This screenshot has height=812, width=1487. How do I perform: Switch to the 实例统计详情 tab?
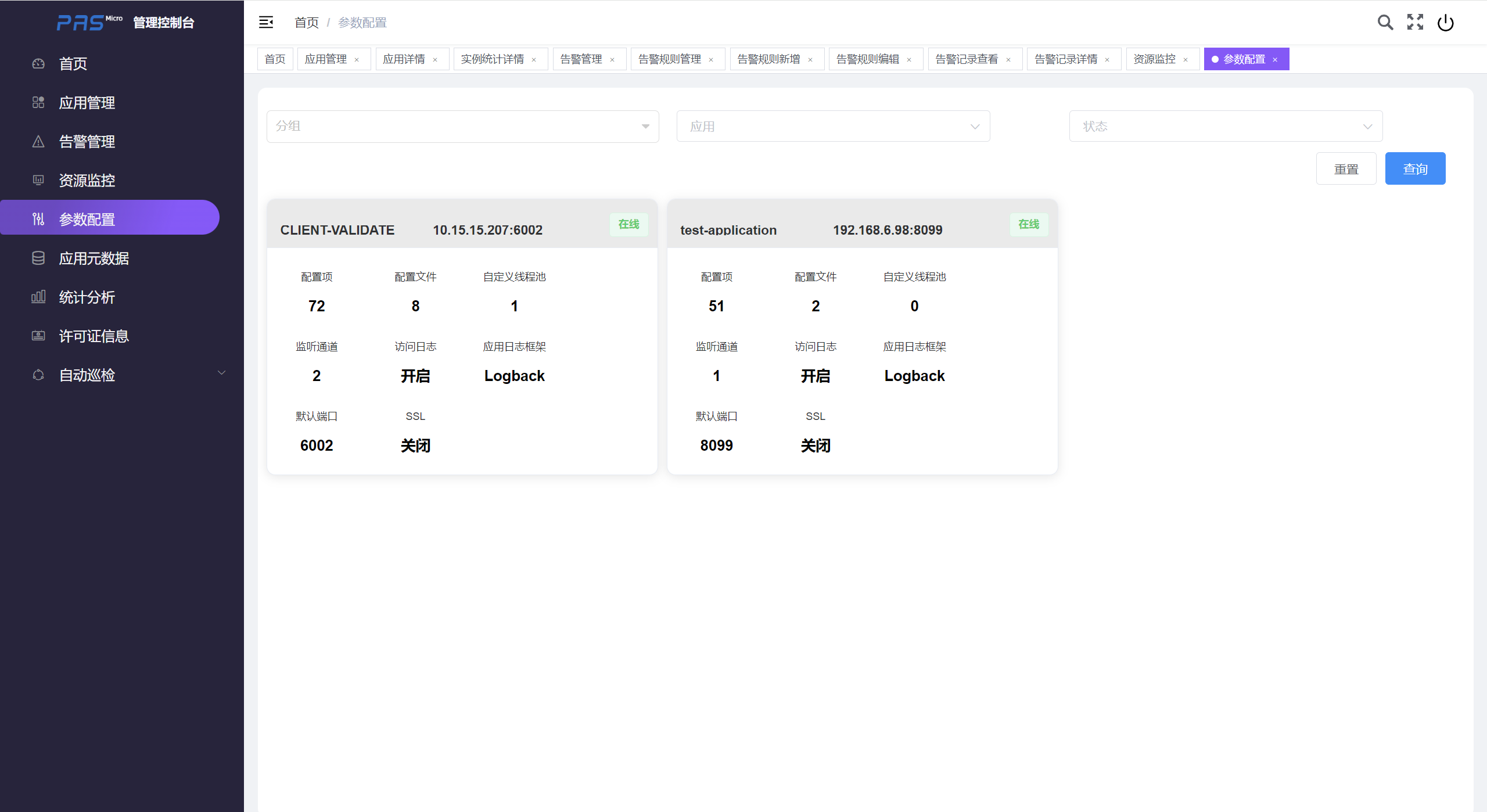point(492,59)
